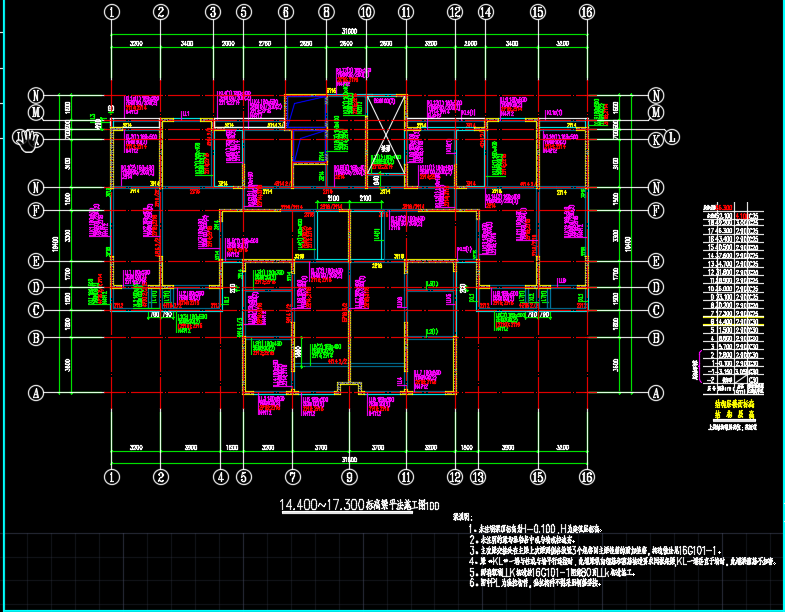The height and width of the screenshot is (612, 785).
Task: Select axis bubble K on right side
Action: (x=656, y=138)
